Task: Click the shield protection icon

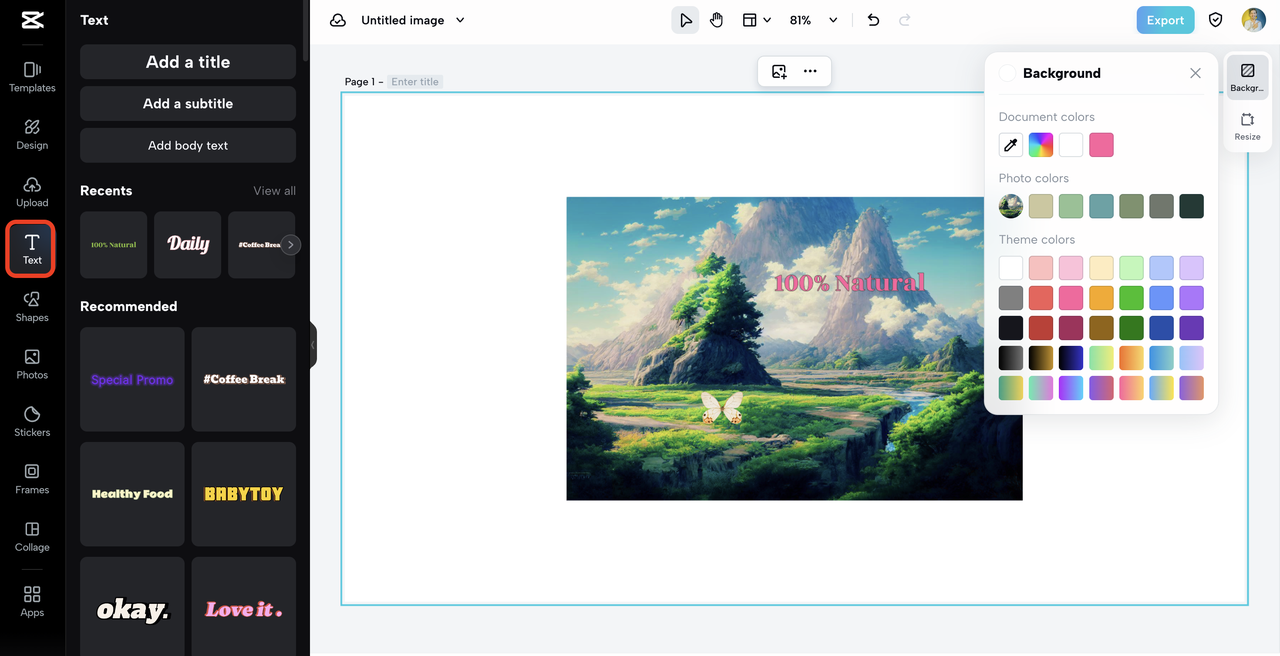Action: 1216,20
